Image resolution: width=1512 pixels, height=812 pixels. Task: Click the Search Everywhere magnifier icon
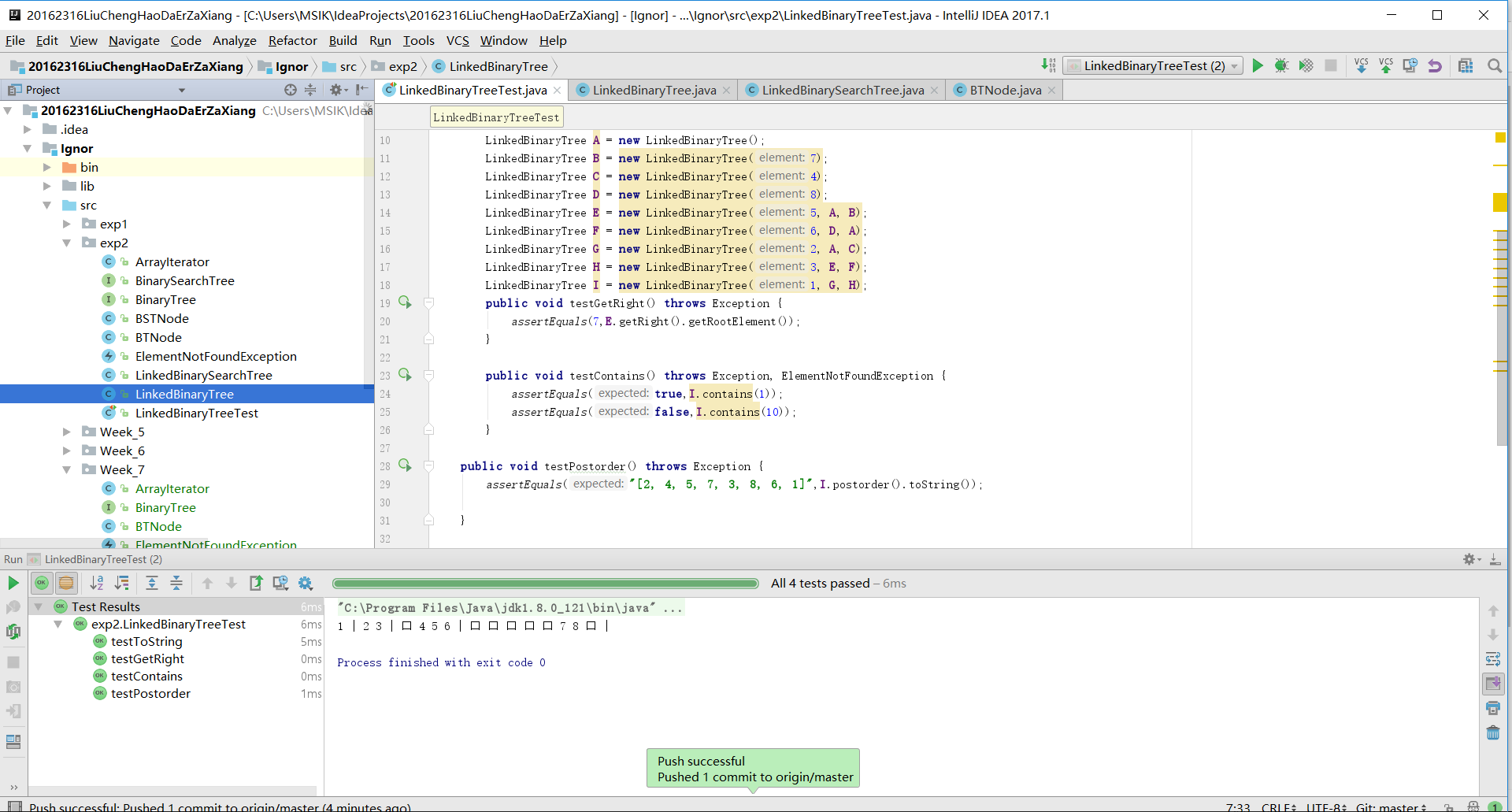point(1494,65)
